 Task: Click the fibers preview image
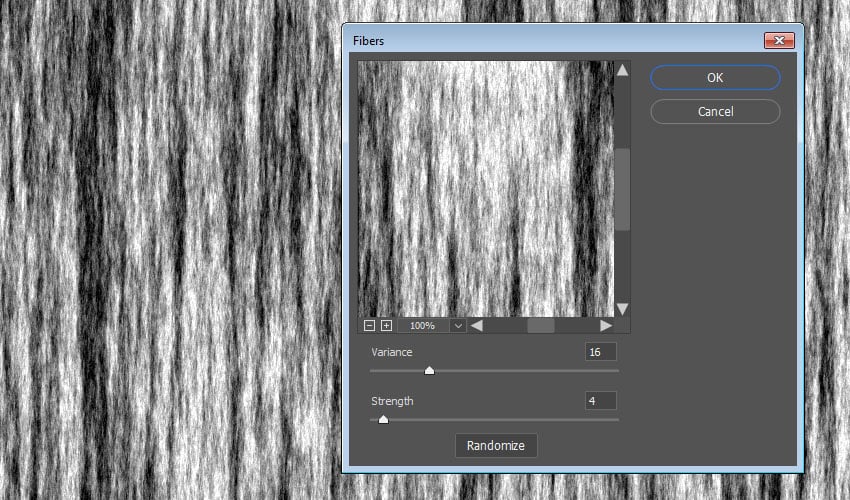coord(486,189)
